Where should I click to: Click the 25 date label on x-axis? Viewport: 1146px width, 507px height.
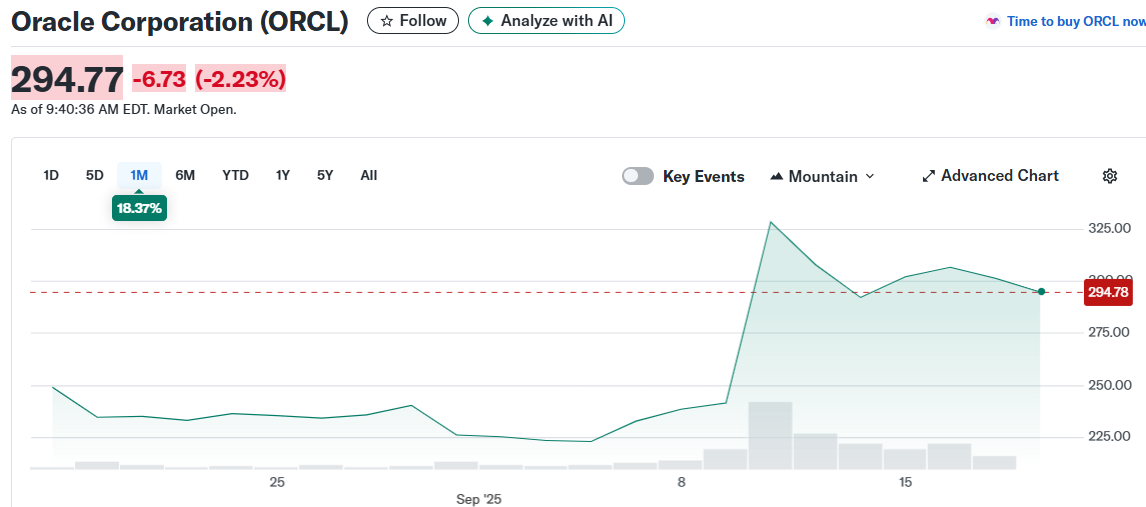pos(277,482)
